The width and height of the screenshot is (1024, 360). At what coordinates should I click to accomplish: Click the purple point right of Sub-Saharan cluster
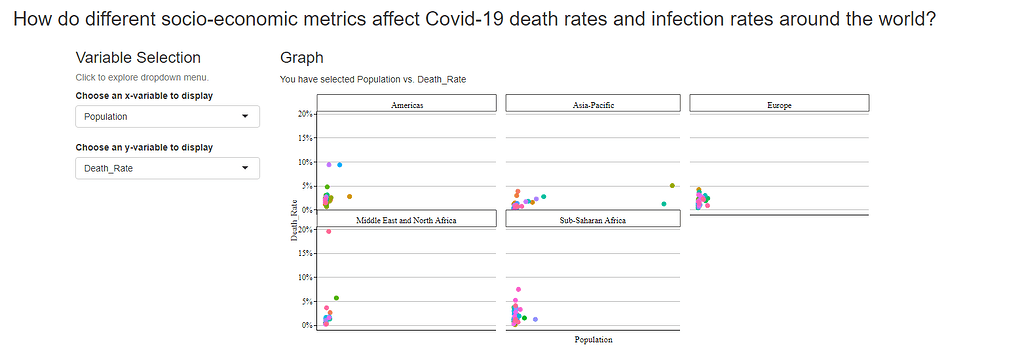tap(536, 319)
